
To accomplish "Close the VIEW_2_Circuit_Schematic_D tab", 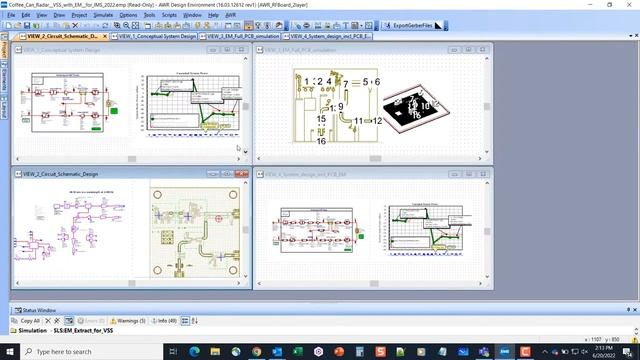I will 105,36.
